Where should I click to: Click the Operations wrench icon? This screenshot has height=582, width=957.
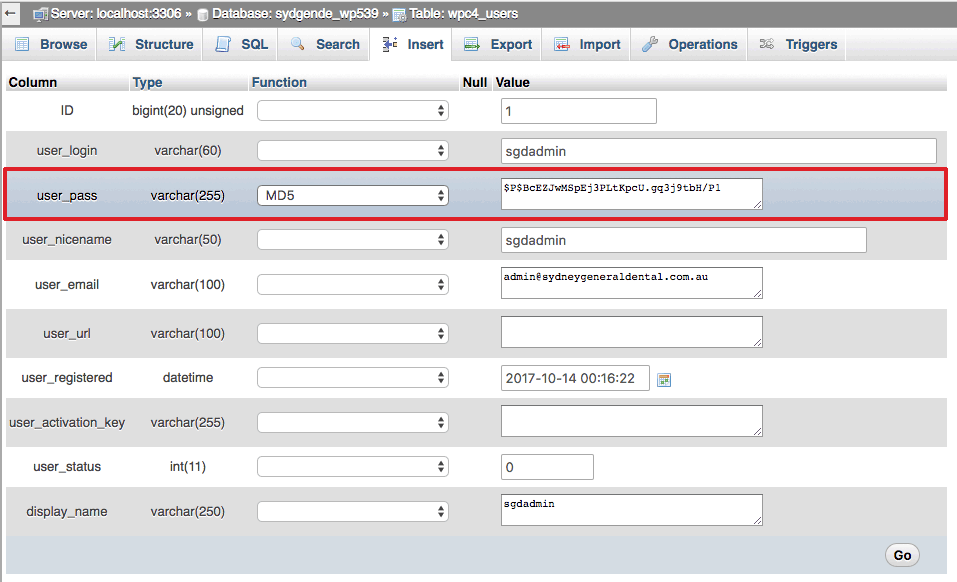click(x=650, y=45)
